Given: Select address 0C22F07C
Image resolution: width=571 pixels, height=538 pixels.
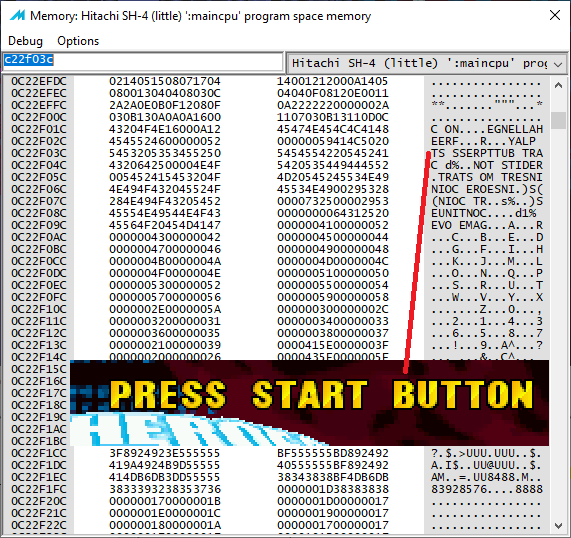Looking at the screenshot, I should point(39,201).
